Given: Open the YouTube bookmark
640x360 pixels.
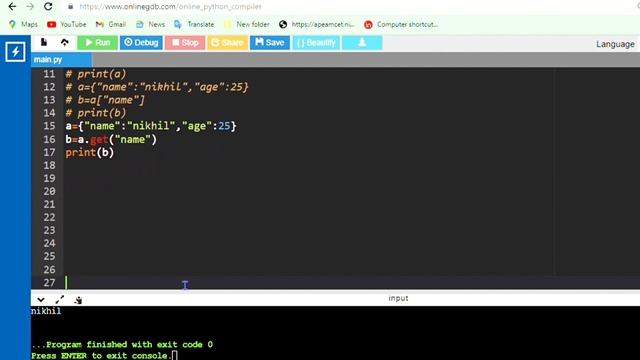Looking at the screenshot, I should click(x=67, y=24).
